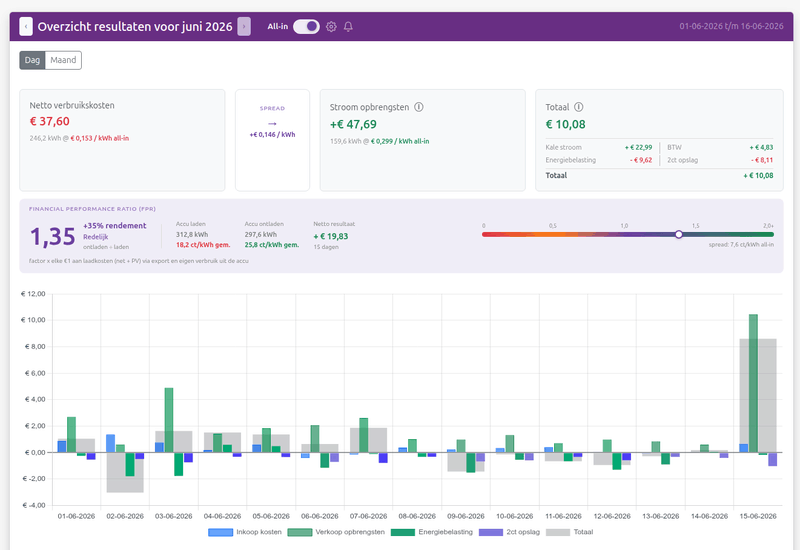Click the FPR slider handle
Screen dimensions: 800x550
click(679, 234)
